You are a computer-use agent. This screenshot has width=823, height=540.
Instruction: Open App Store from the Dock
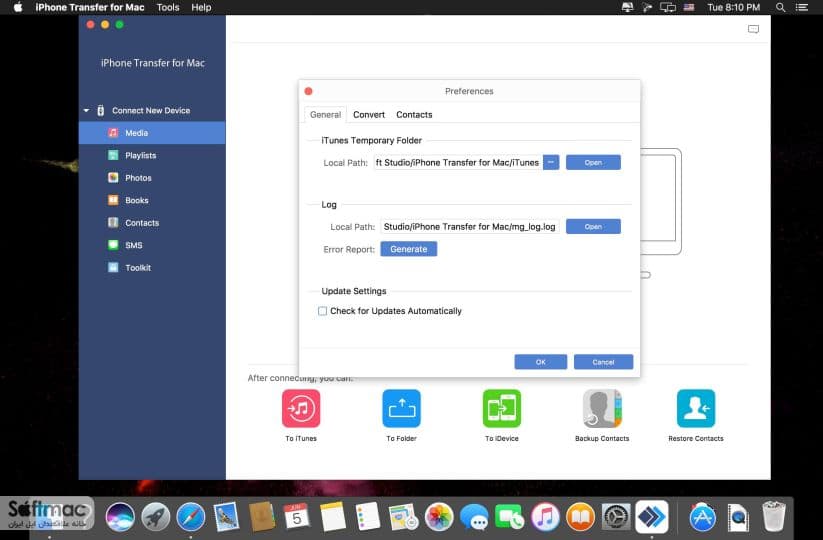703,517
